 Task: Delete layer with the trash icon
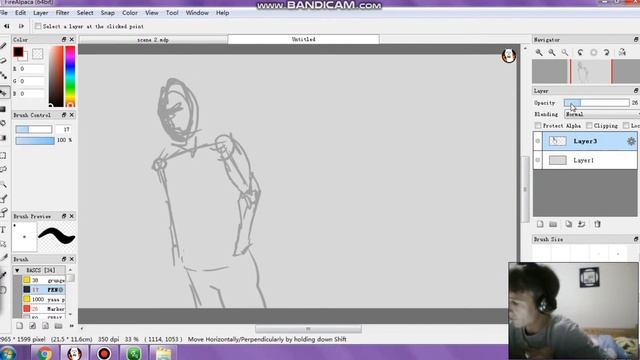(x=597, y=224)
